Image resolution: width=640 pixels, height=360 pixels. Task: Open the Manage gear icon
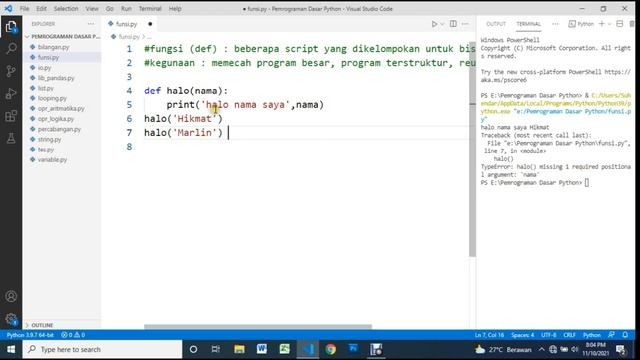click(11, 319)
